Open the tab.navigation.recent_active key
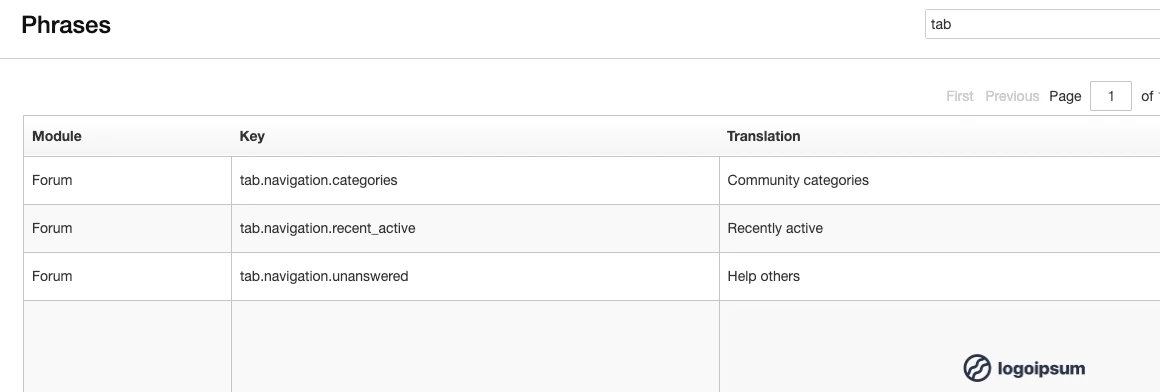Image resolution: width=1160 pixels, height=392 pixels. [x=328, y=229]
